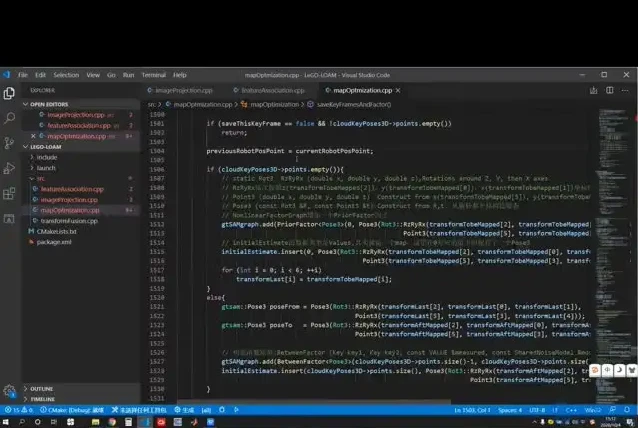The width and height of the screenshot is (638, 428).
Task: Open the Terminal menu
Action: pyautogui.click(x=153, y=75)
